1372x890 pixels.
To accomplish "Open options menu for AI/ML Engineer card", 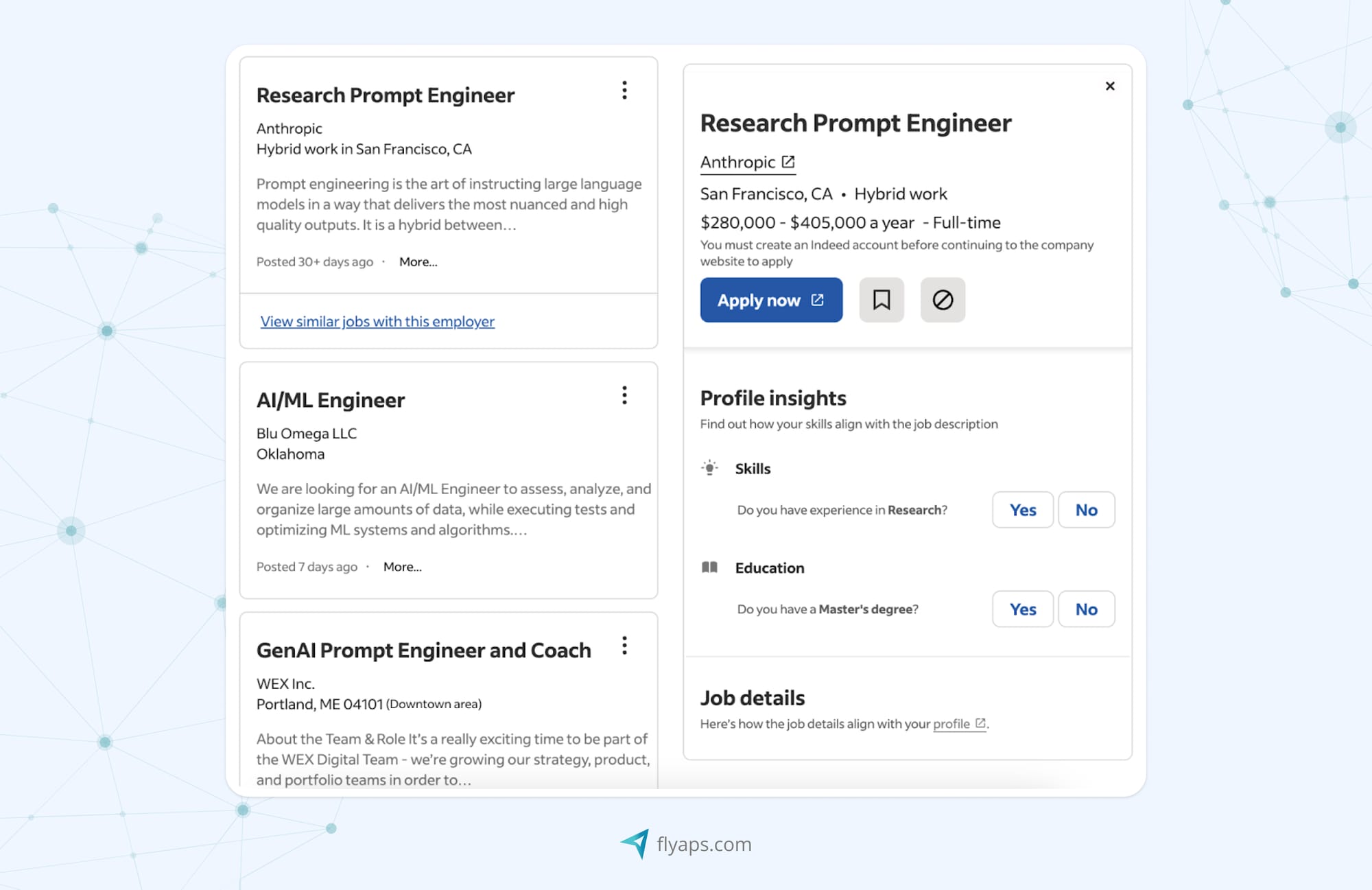I will click(x=624, y=395).
